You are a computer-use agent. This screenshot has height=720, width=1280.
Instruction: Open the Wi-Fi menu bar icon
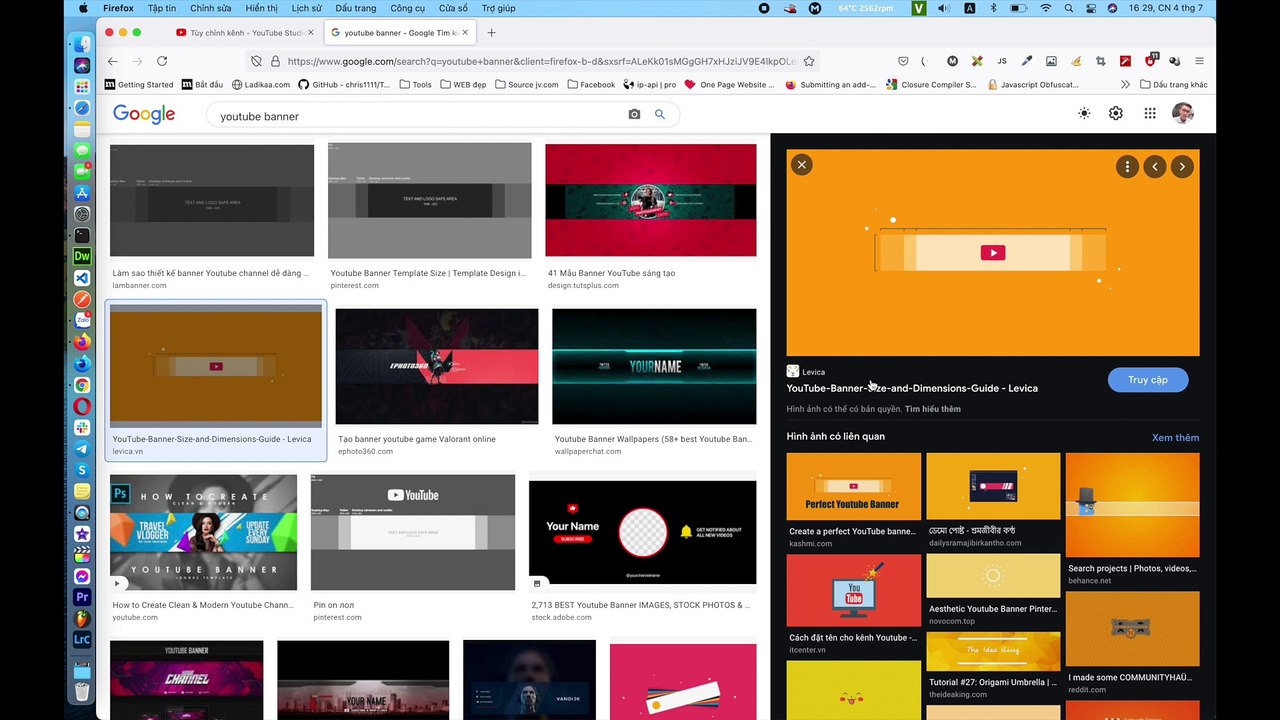click(x=1046, y=8)
